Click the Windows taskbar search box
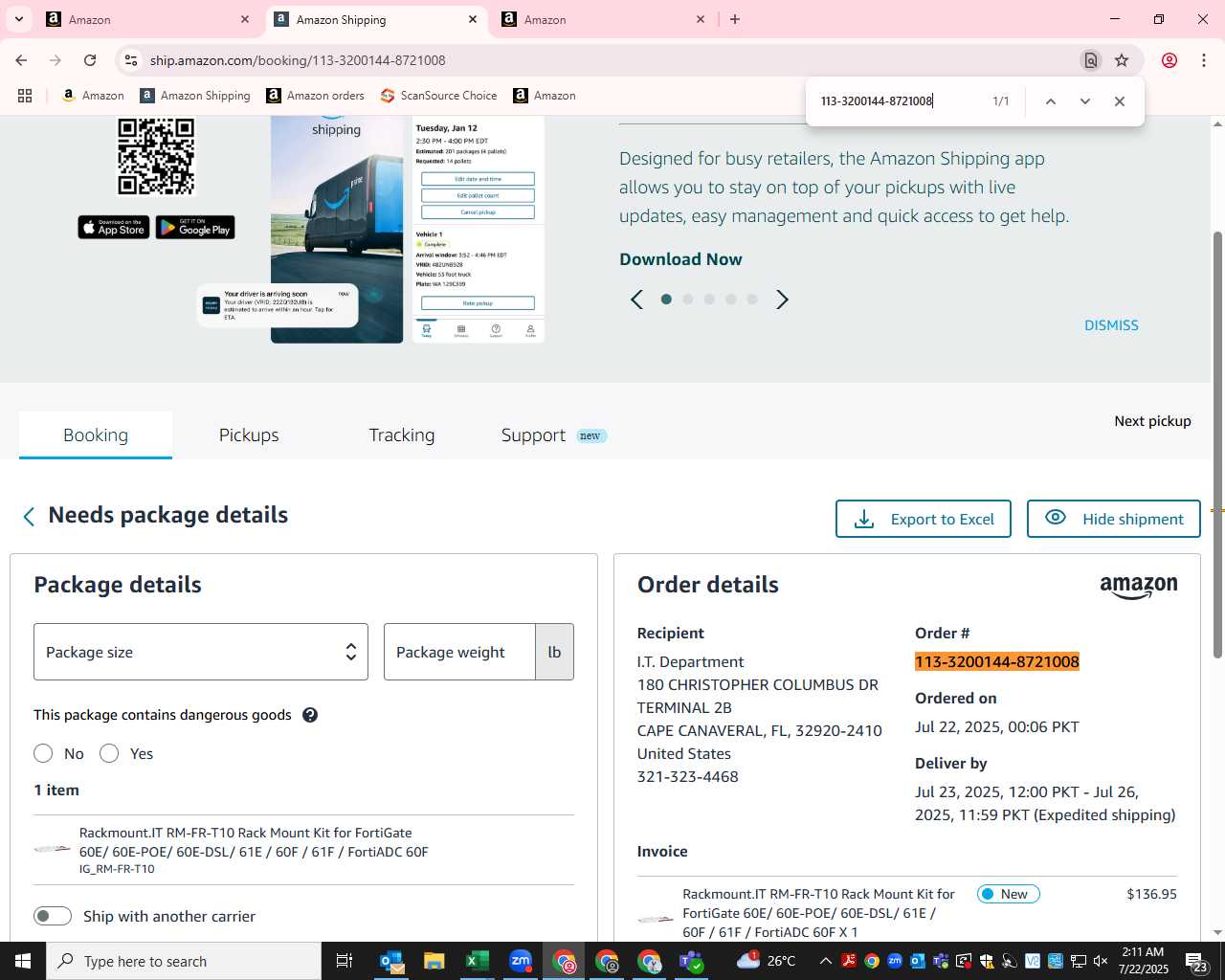This screenshot has height=980, width=1225. coord(184,961)
